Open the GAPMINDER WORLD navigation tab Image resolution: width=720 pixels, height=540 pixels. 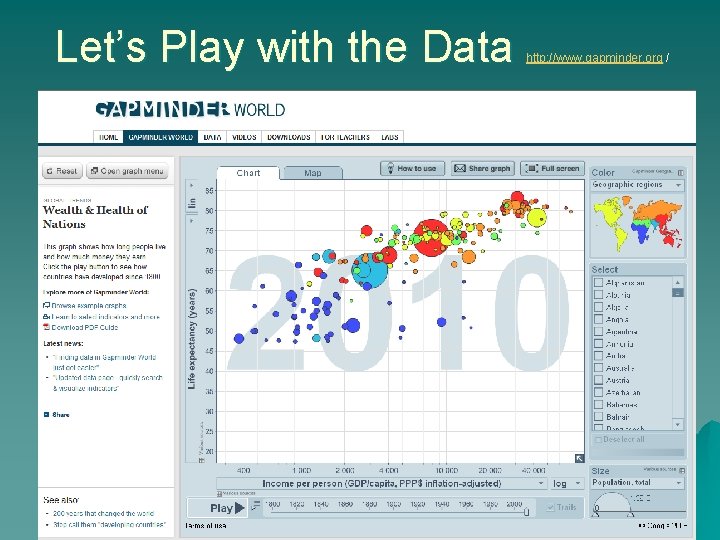(x=161, y=137)
